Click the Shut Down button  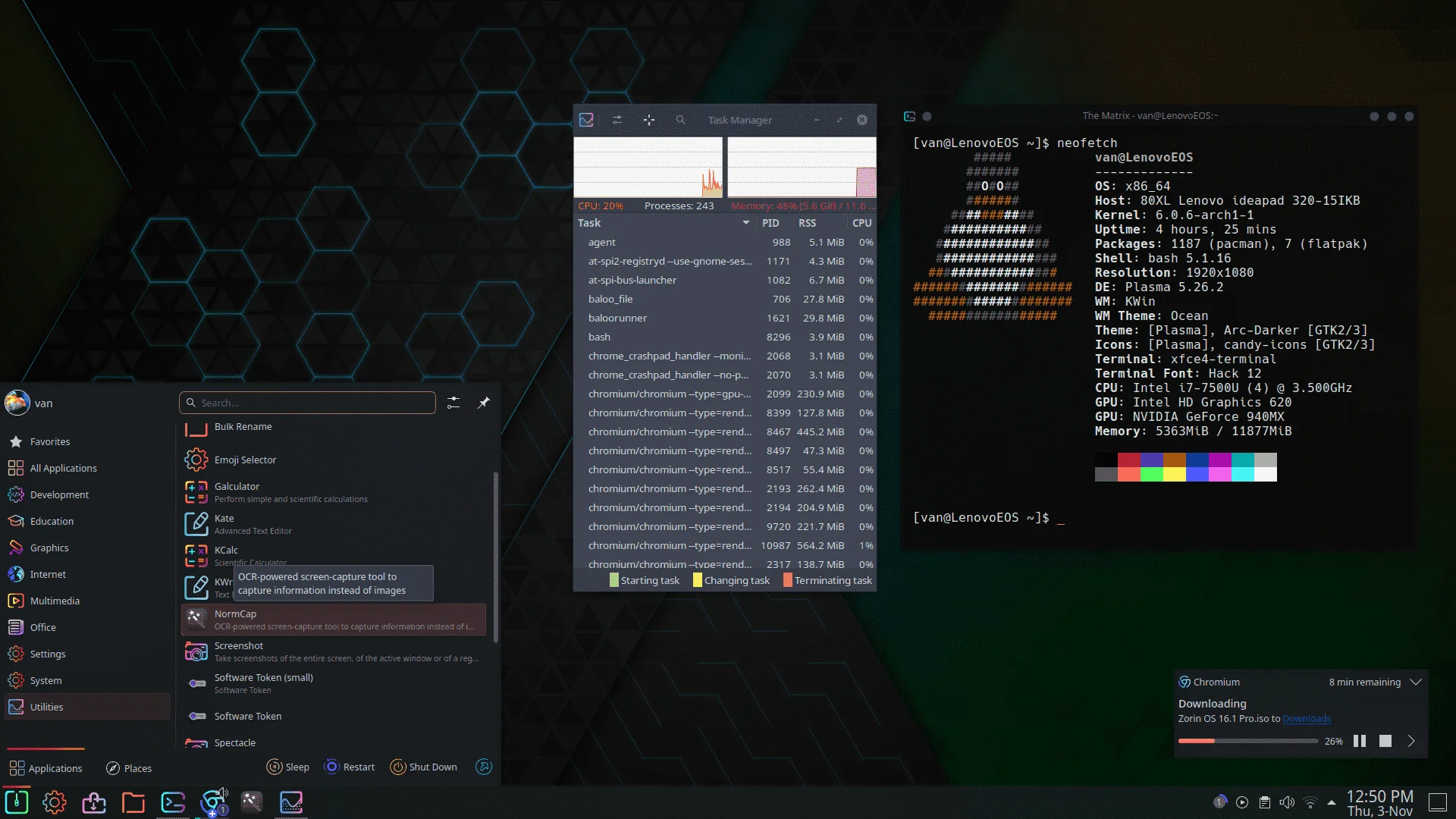pos(424,767)
